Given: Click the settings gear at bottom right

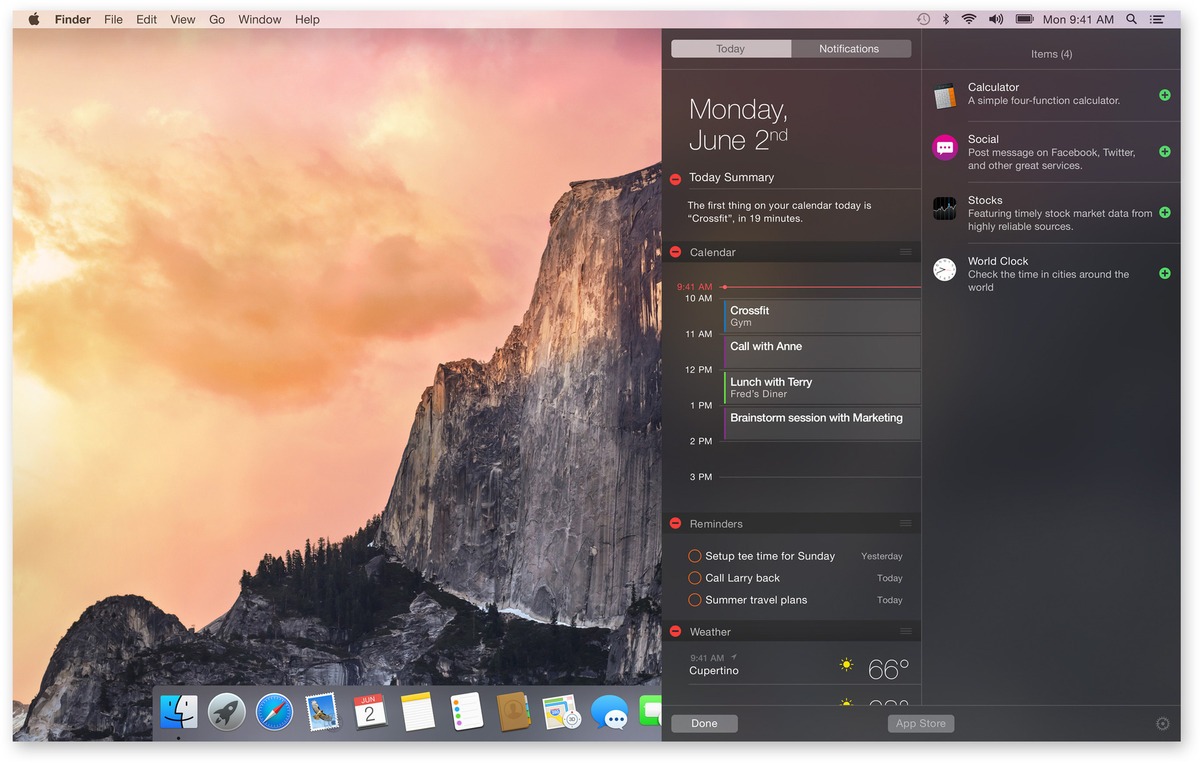Looking at the screenshot, I should pos(1162,723).
